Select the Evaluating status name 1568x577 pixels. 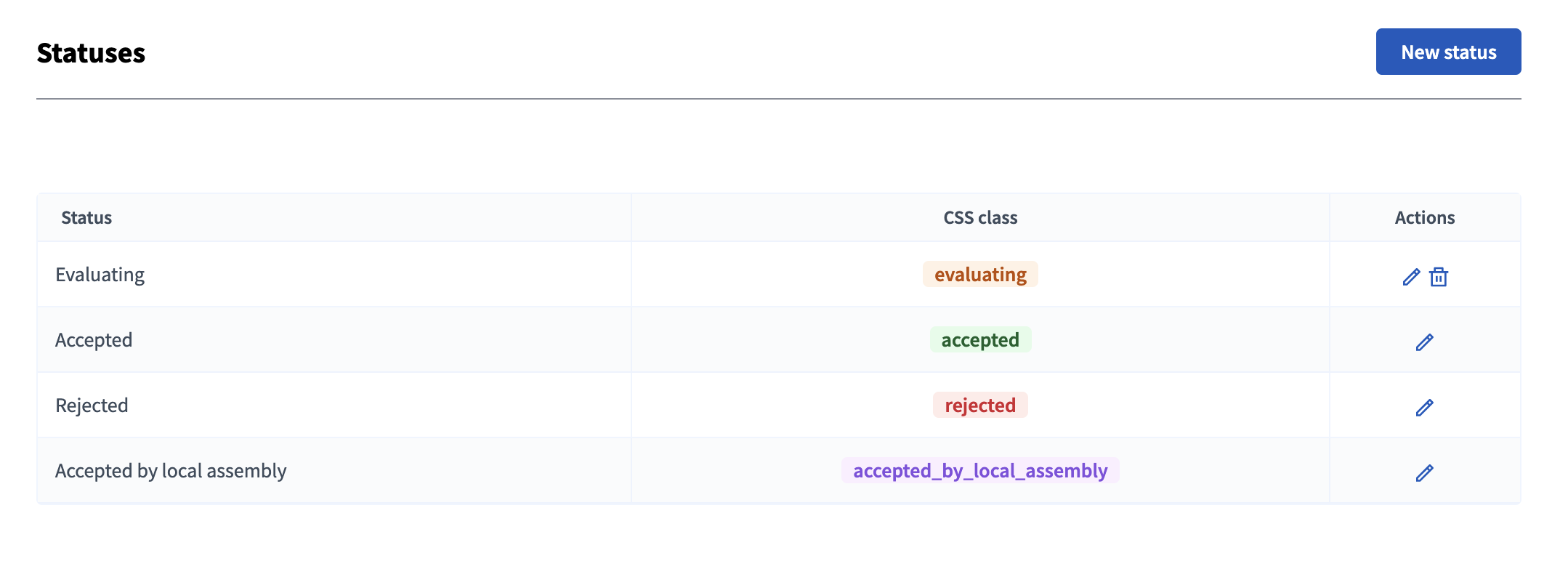click(100, 275)
